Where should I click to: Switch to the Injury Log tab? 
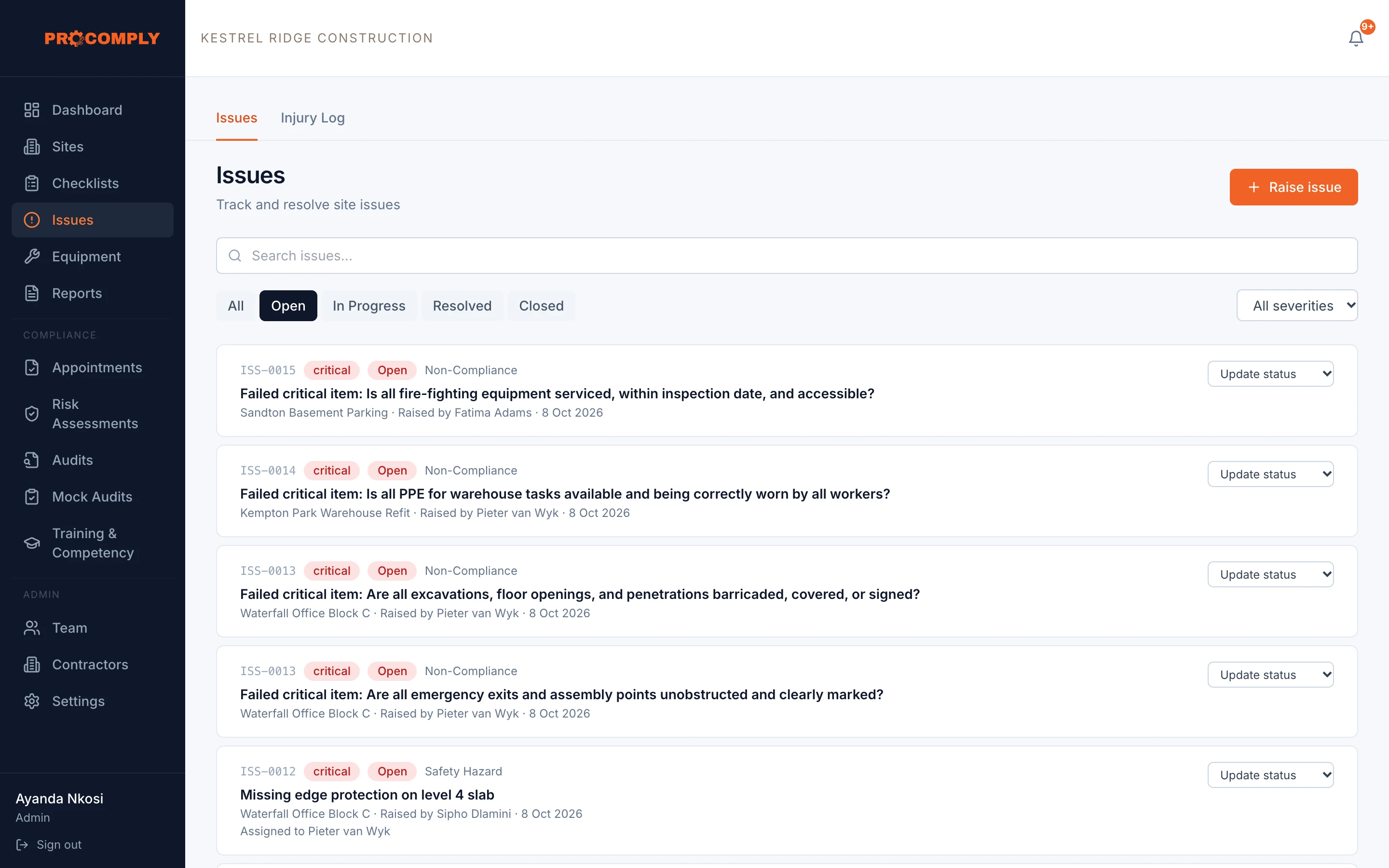tap(312, 118)
